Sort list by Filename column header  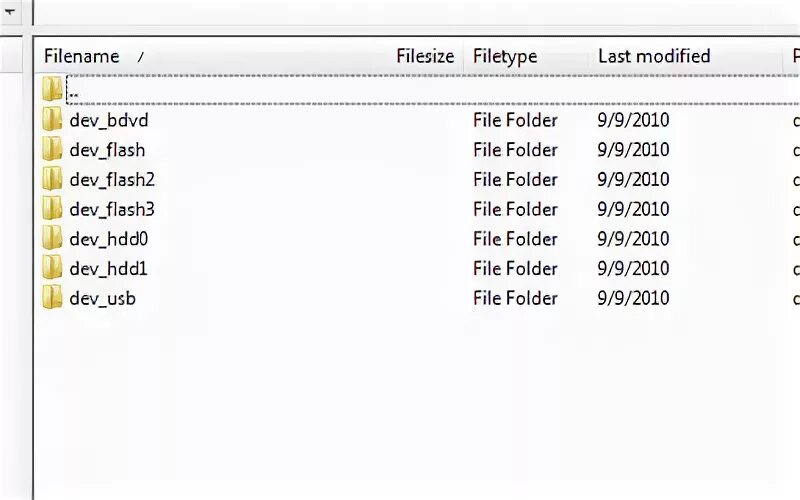pos(82,57)
